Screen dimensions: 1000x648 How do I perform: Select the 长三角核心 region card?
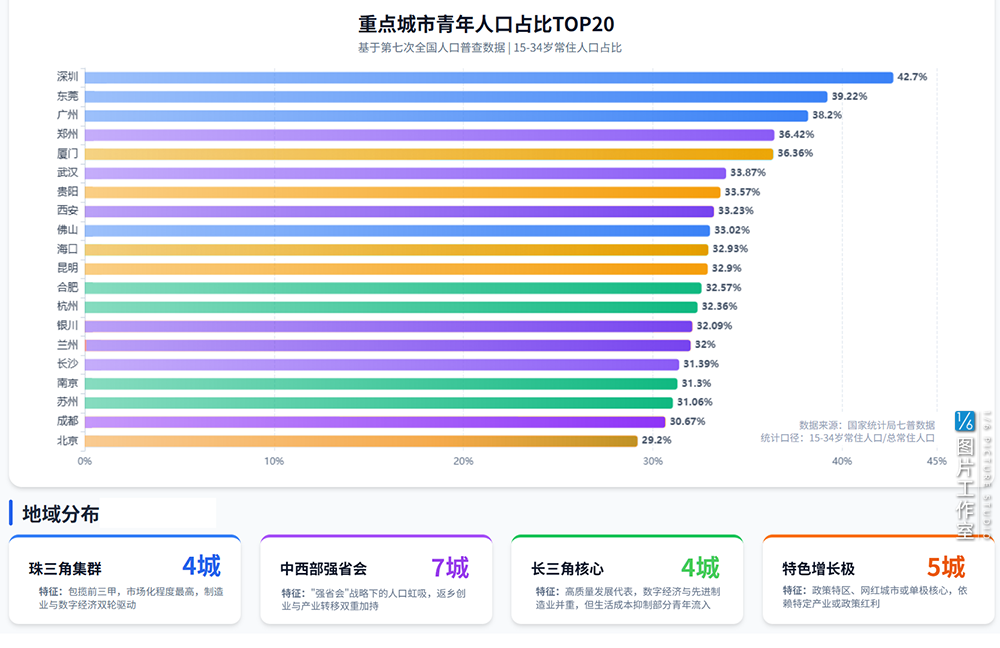point(627,580)
